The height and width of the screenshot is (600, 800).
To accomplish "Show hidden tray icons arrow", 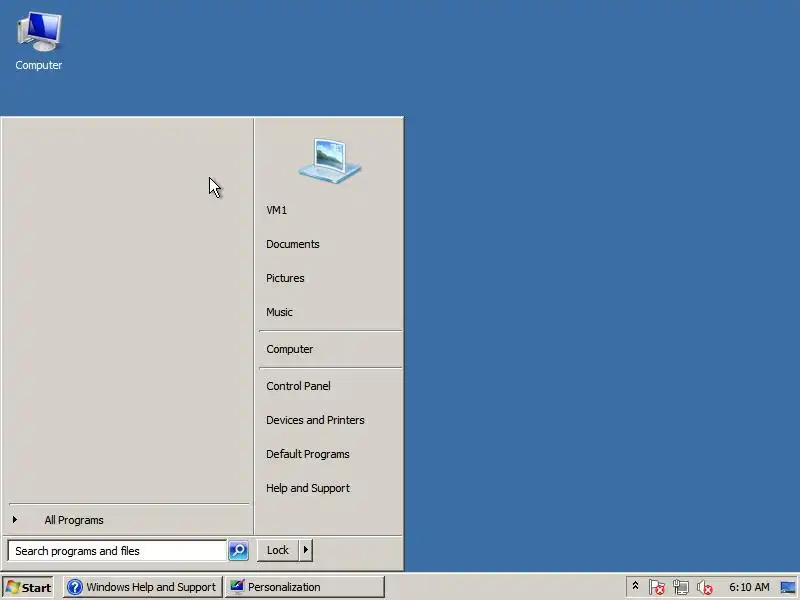I will coord(635,586).
